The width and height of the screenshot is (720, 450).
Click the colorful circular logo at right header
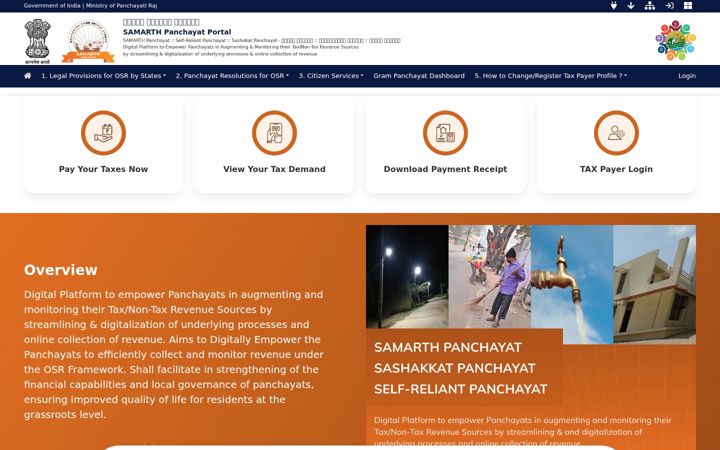[675, 40]
